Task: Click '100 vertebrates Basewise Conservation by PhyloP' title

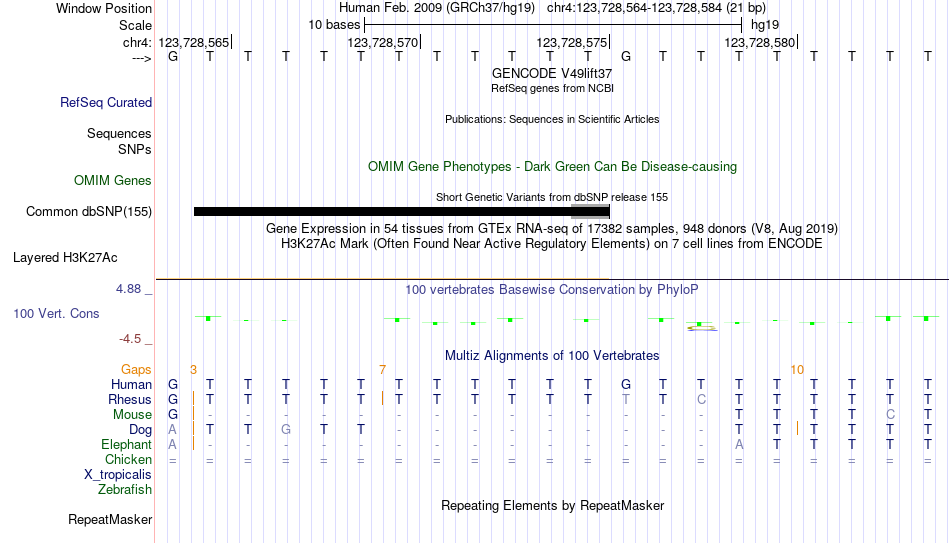Action: pos(552,290)
